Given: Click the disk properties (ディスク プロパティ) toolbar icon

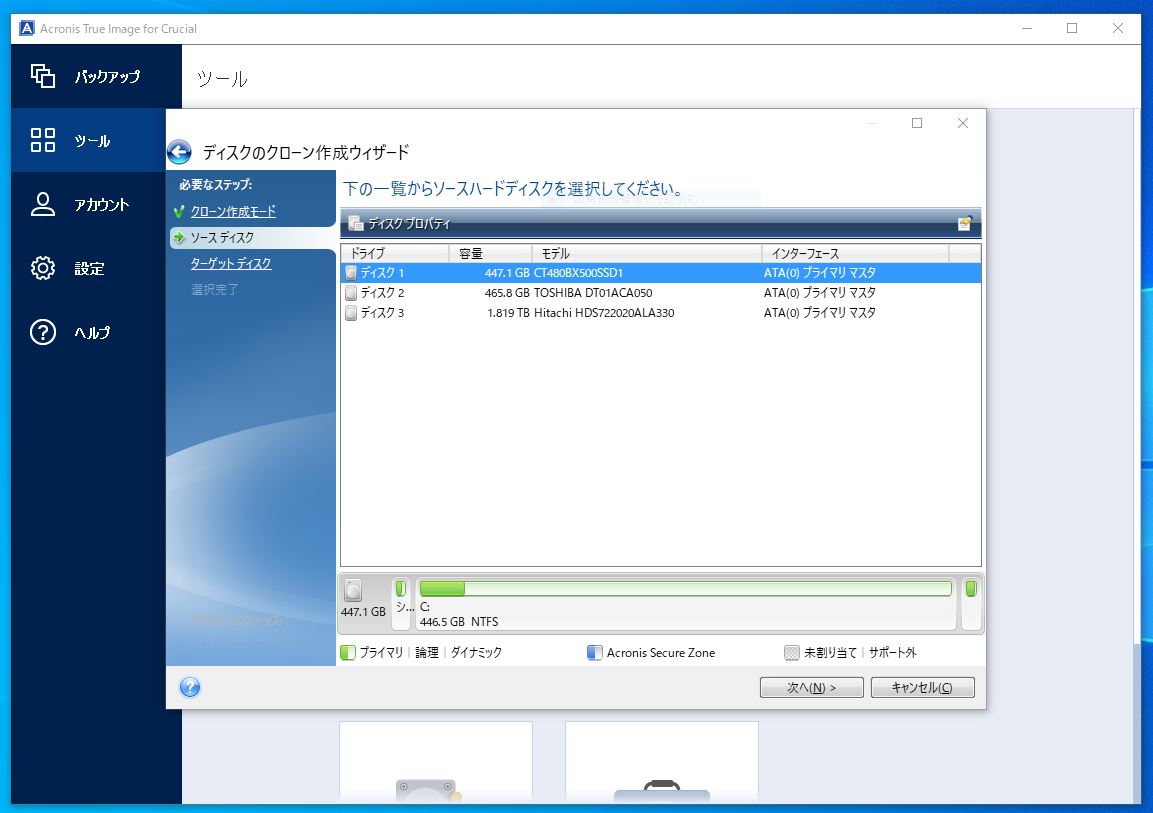Looking at the screenshot, I should pyautogui.click(x=356, y=223).
